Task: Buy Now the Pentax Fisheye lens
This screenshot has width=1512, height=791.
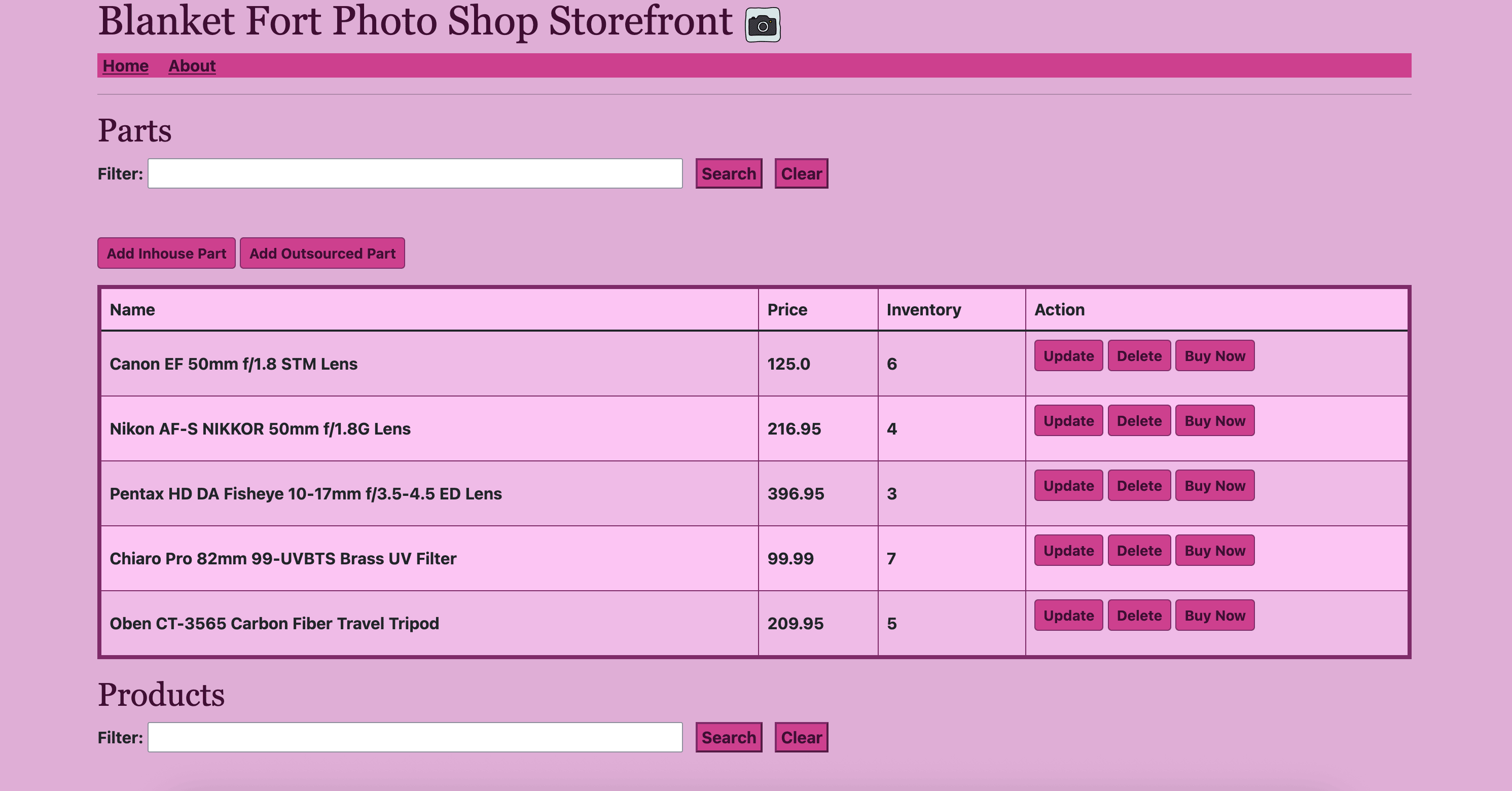Action: tap(1215, 485)
